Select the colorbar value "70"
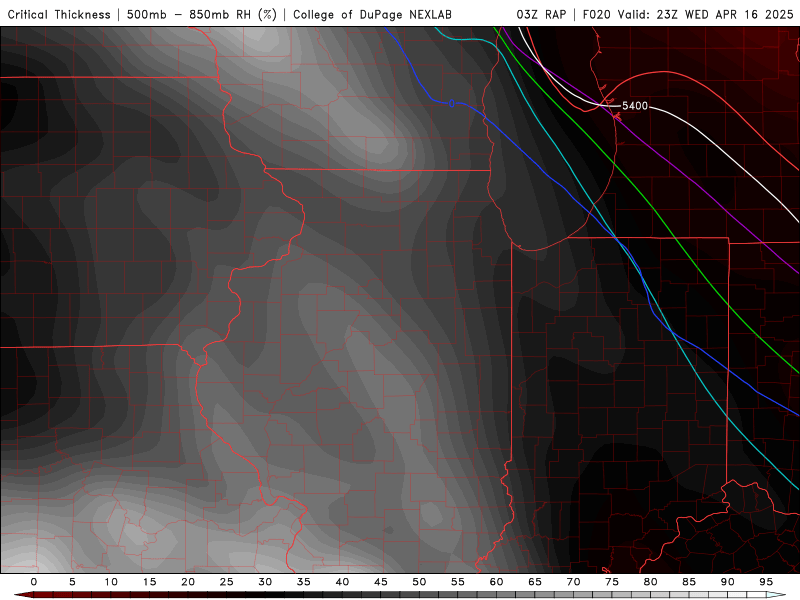This screenshot has width=800, height=600. [573, 582]
